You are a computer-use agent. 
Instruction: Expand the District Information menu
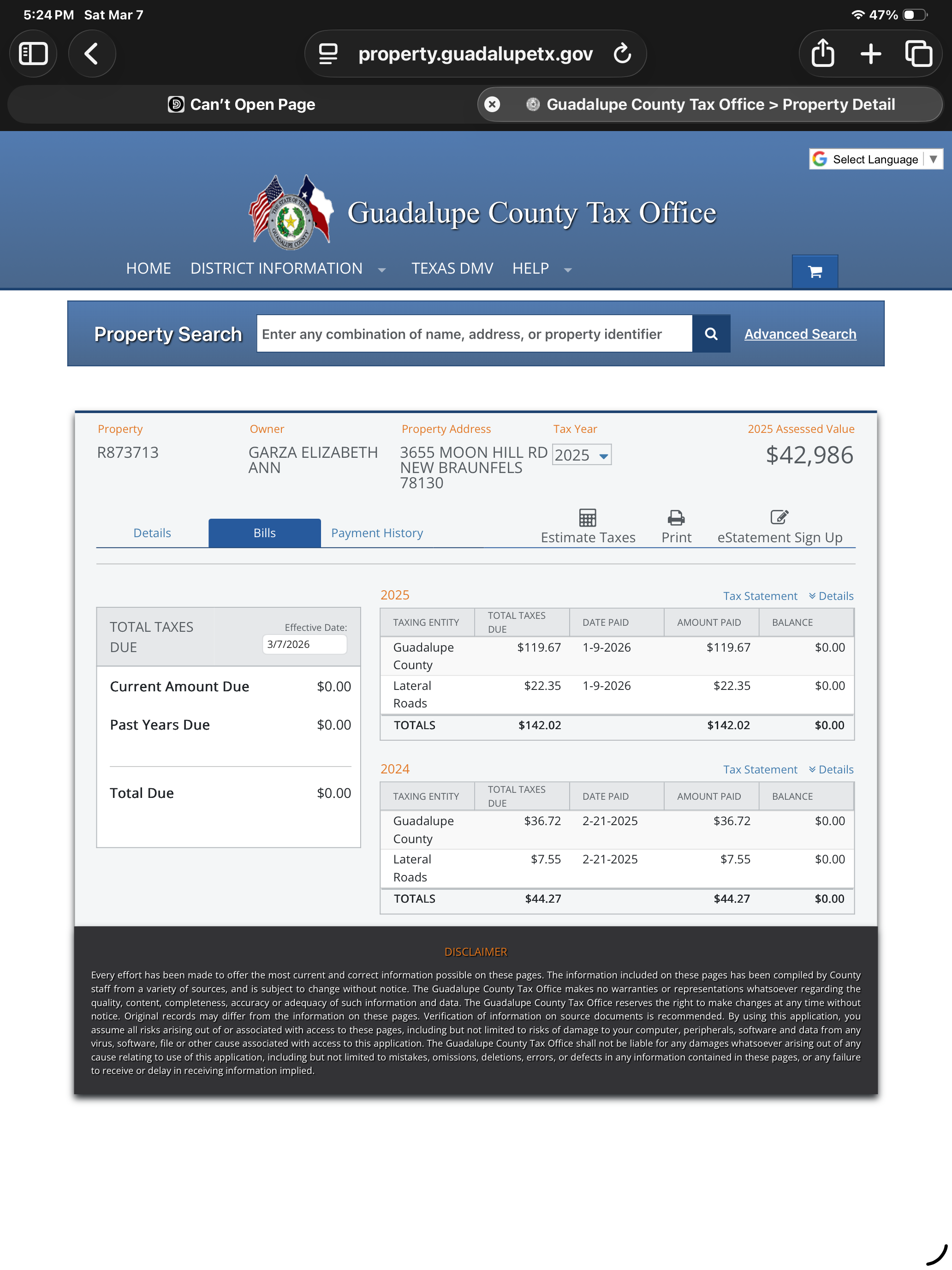(287, 269)
